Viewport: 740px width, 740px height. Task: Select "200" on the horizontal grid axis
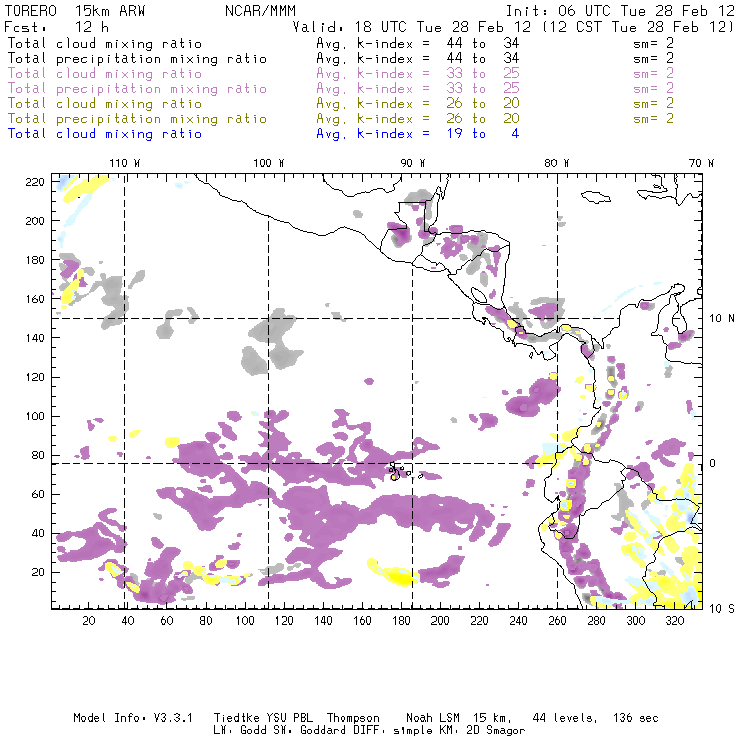coord(440,621)
